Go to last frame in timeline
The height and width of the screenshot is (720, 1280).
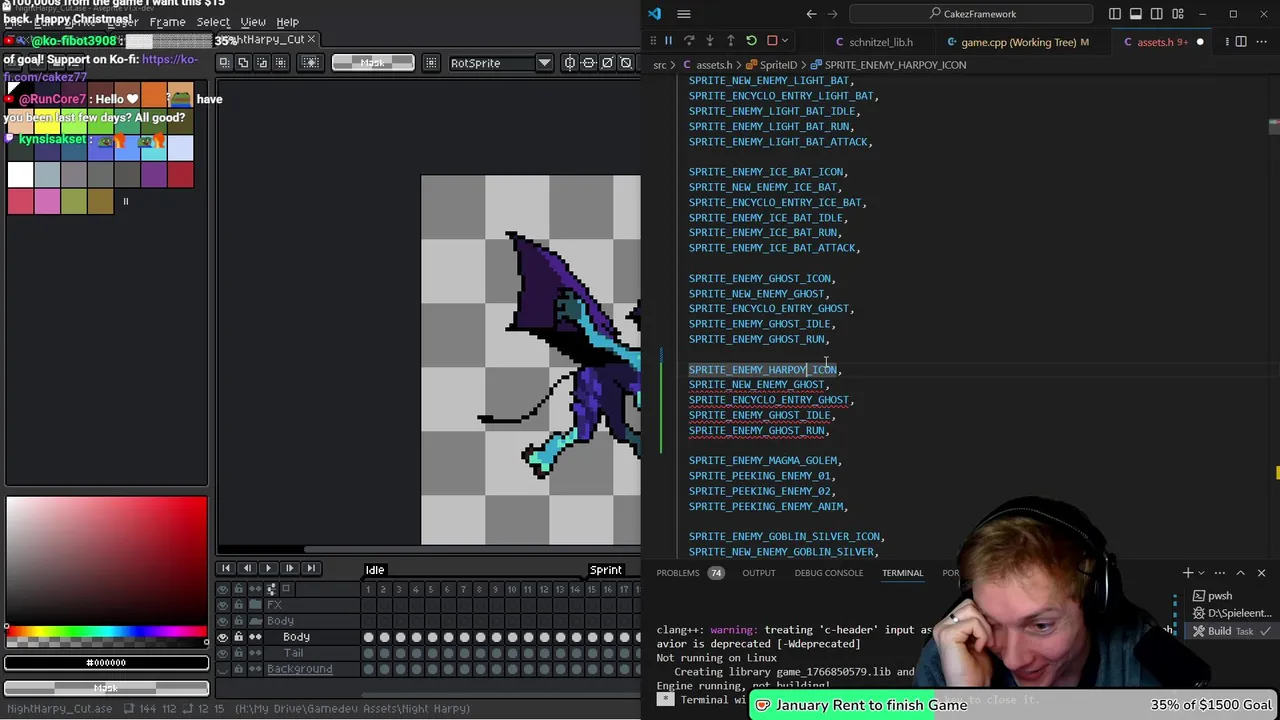310,569
